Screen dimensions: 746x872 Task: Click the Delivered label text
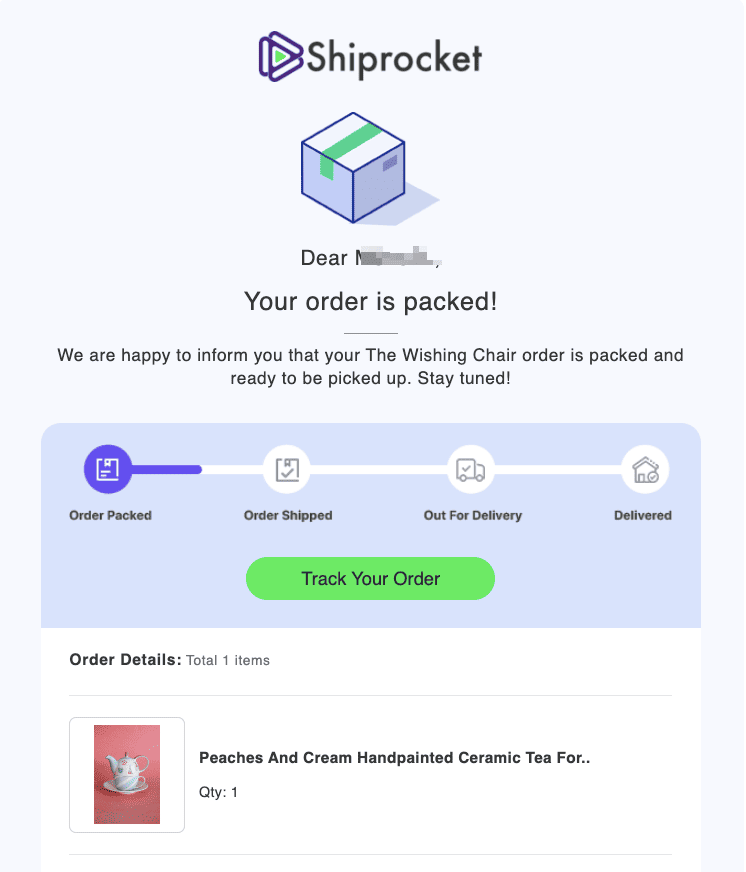(643, 515)
